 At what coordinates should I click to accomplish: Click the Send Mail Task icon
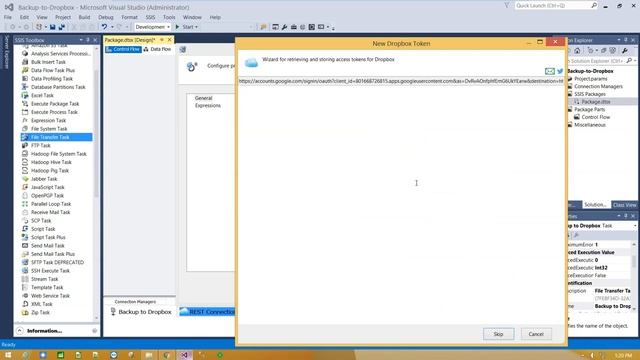(x=25, y=245)
